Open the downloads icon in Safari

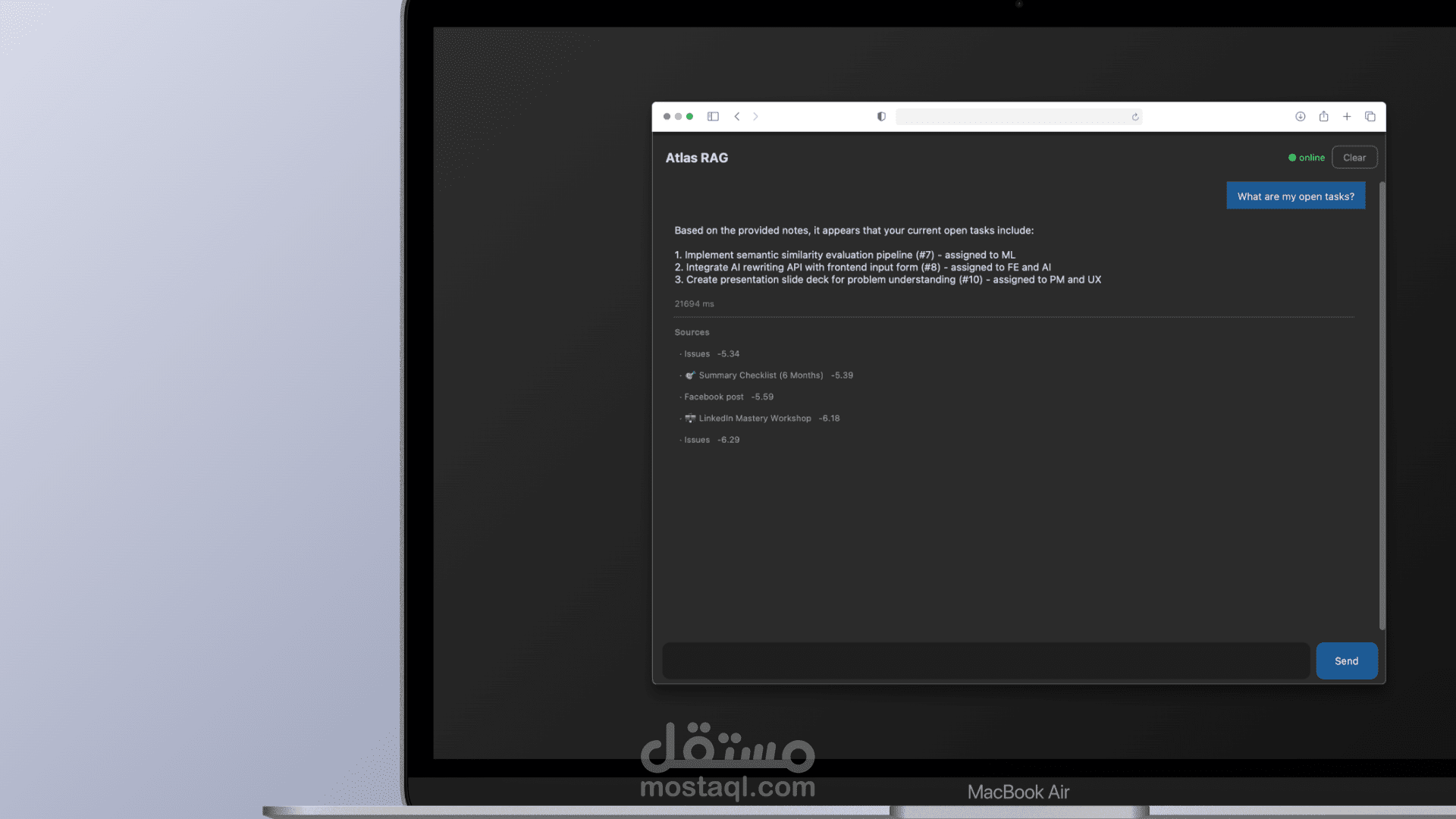pyautogui.click(x=1300, y=116)
